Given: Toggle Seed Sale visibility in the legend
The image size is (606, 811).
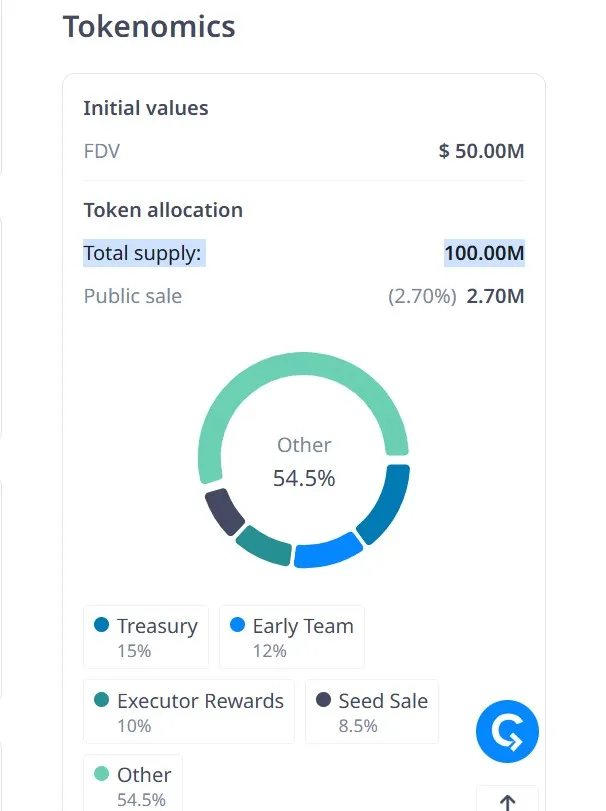Looking at the screenshot, I should pos(371,711).
